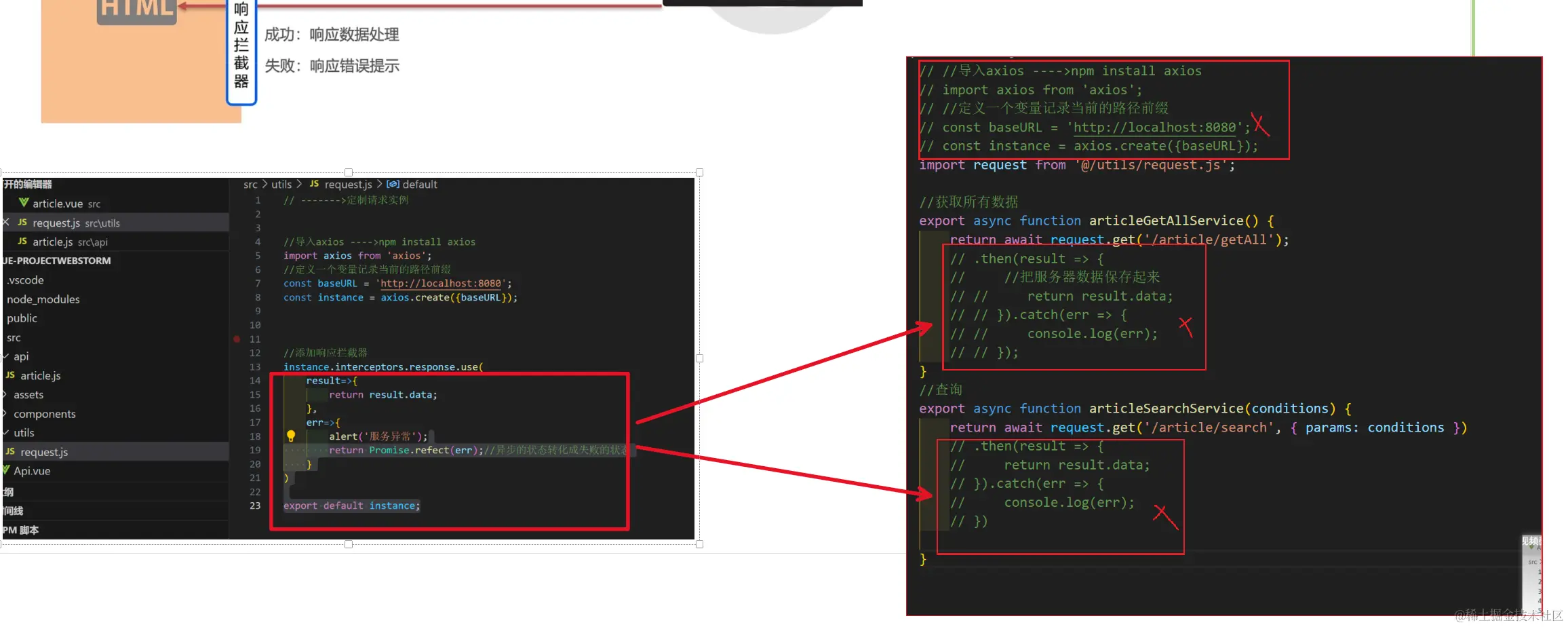Click the JS icon of request.js in open editors
Screen dimensions: 1568x627
(22, 222)
